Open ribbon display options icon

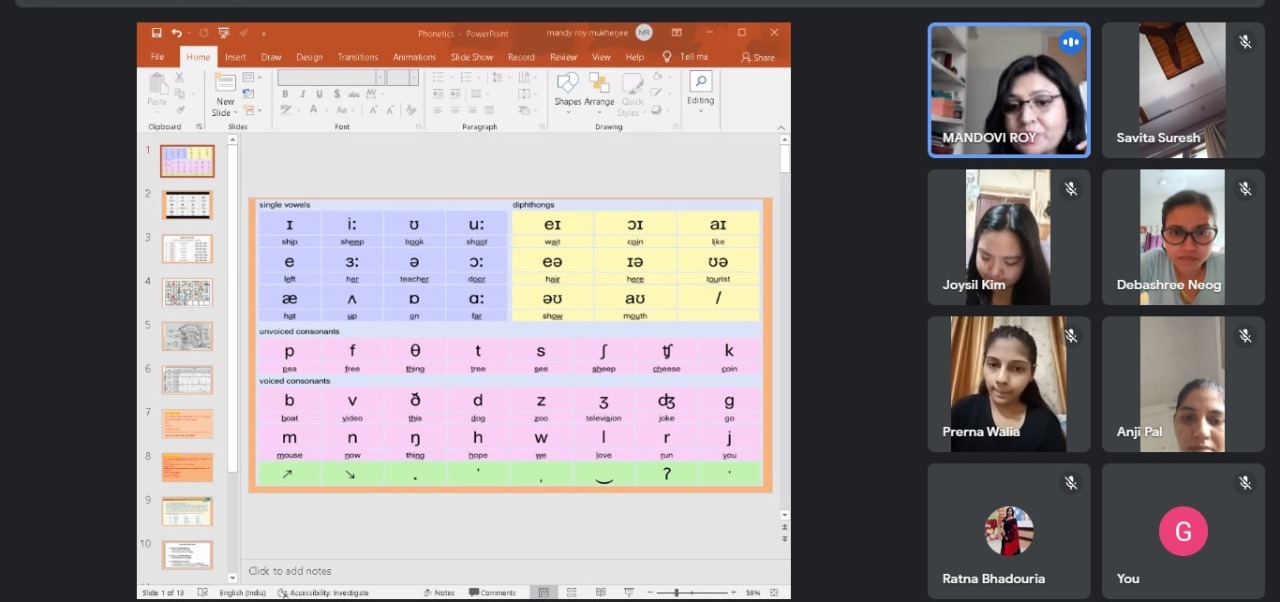(x=677, y=33)
